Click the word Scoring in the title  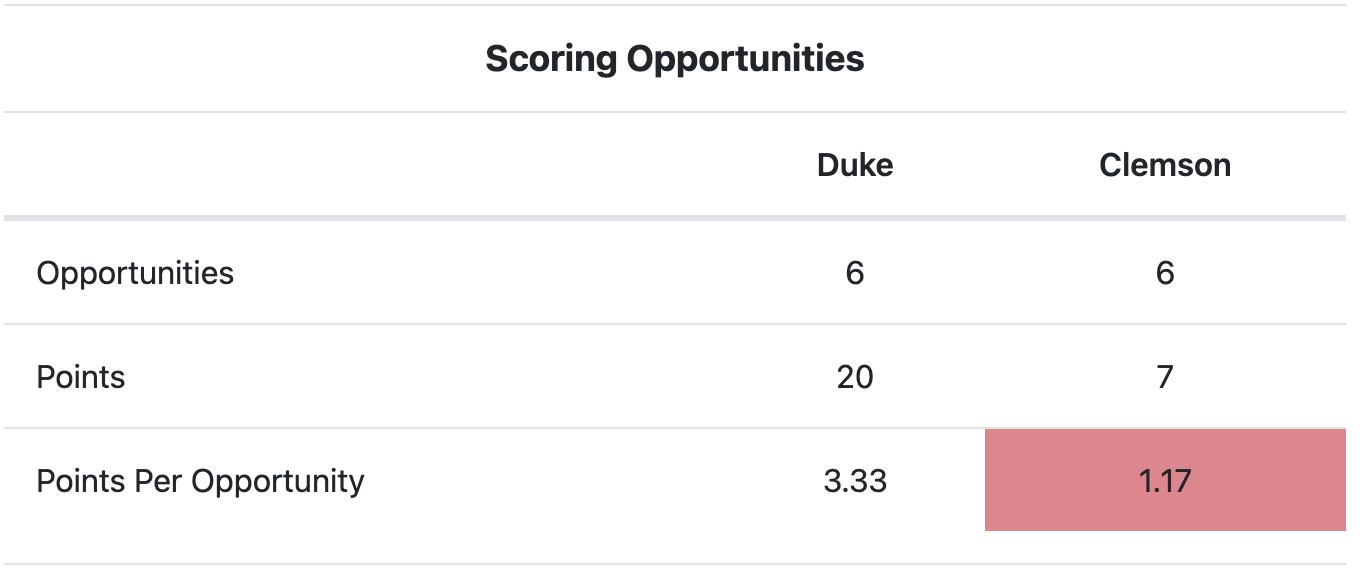click(551, 59)
